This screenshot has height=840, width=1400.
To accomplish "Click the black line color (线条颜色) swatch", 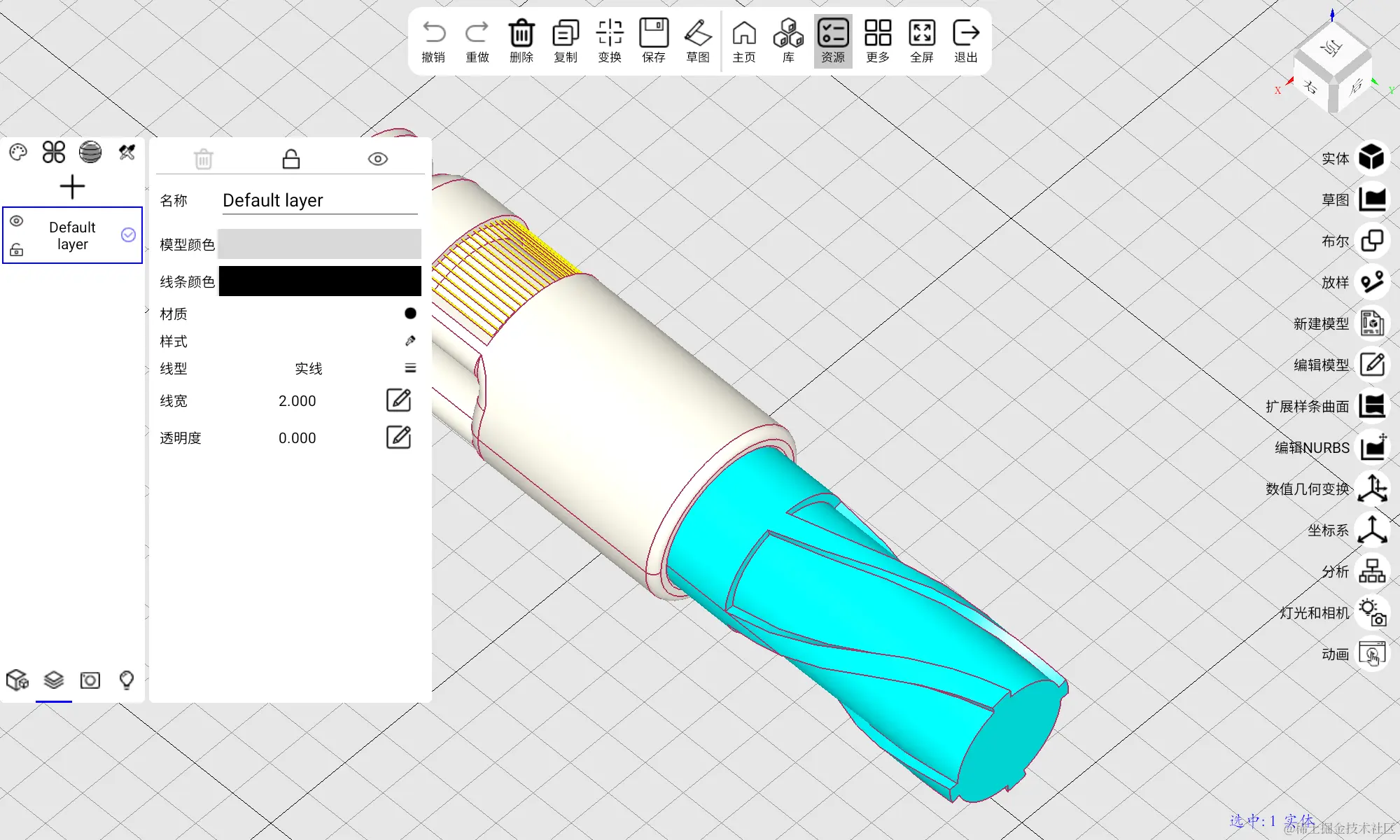I will [320, 281].
